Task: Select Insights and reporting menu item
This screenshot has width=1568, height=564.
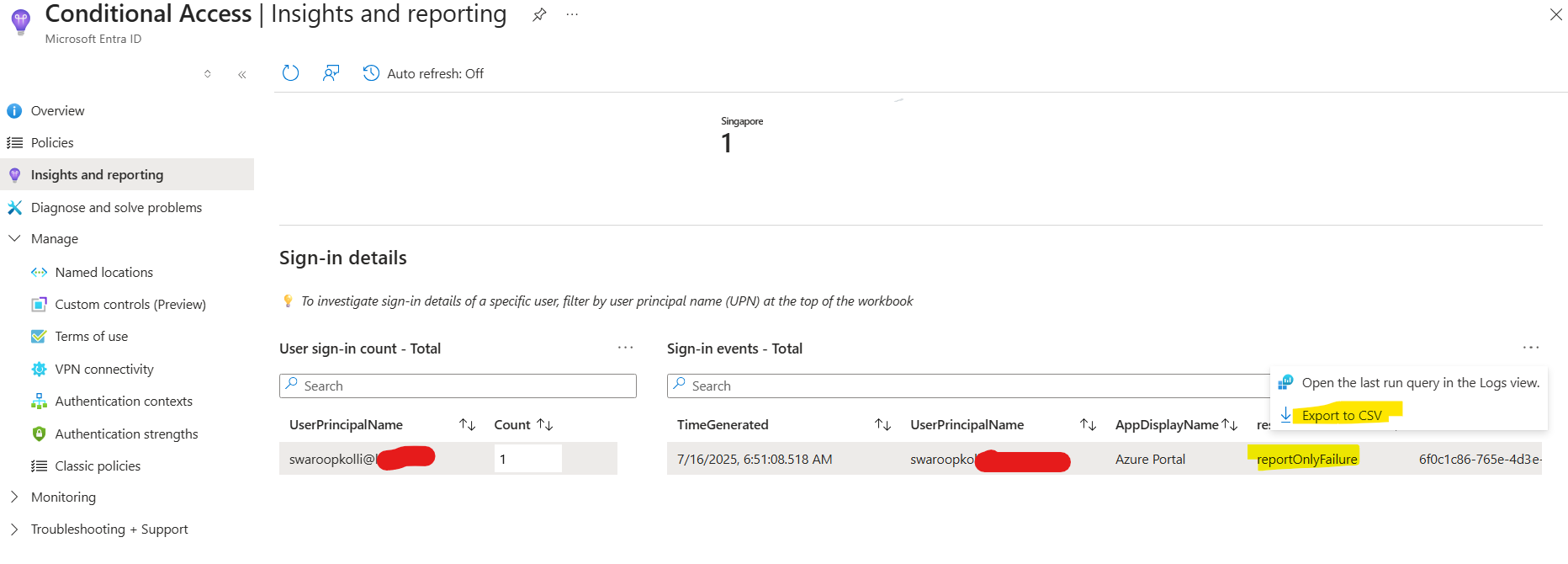Action: coord(127,174)
